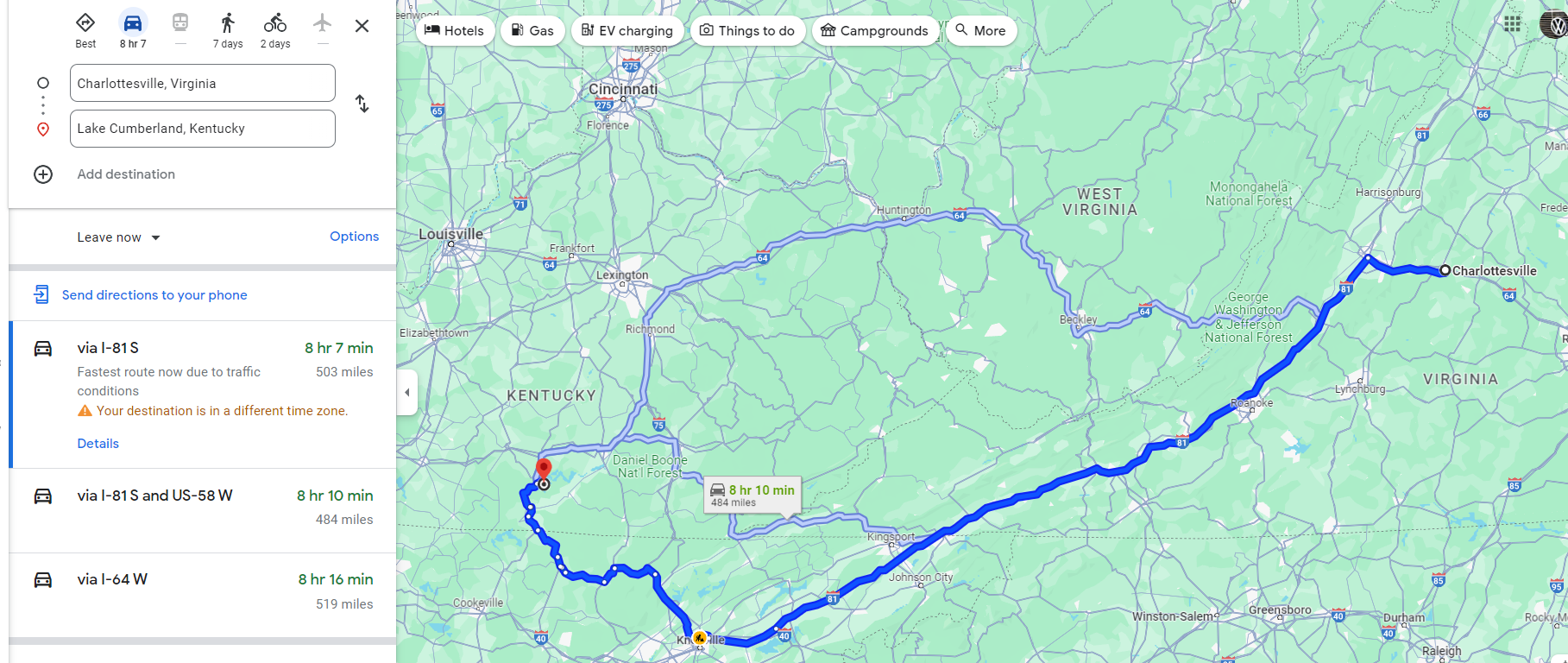1568x663 pixels.
Task: Choose the driving mode car icon
Action: coord(133,22)
